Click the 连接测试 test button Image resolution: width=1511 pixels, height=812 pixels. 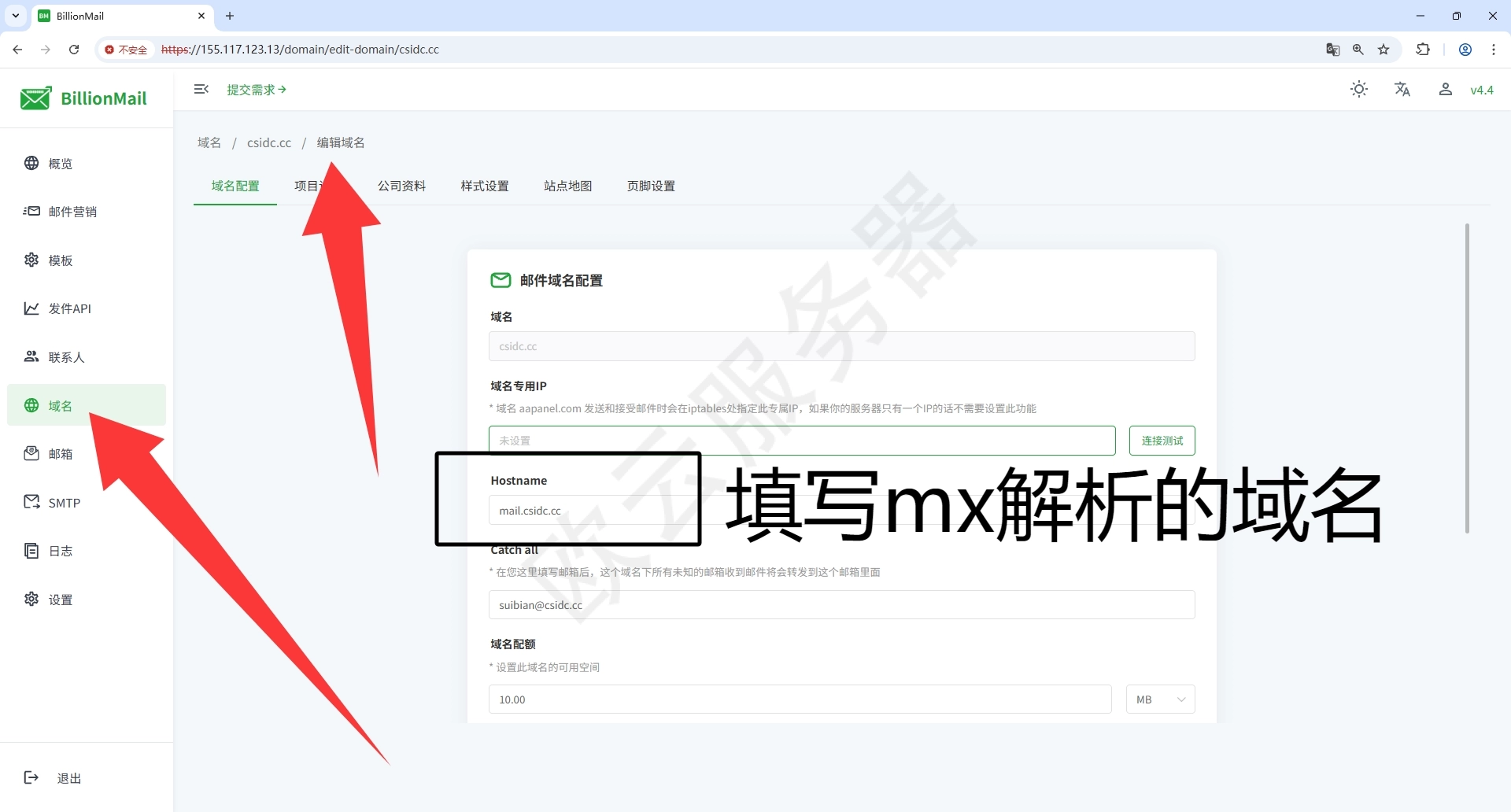(x=1162, y=441)
